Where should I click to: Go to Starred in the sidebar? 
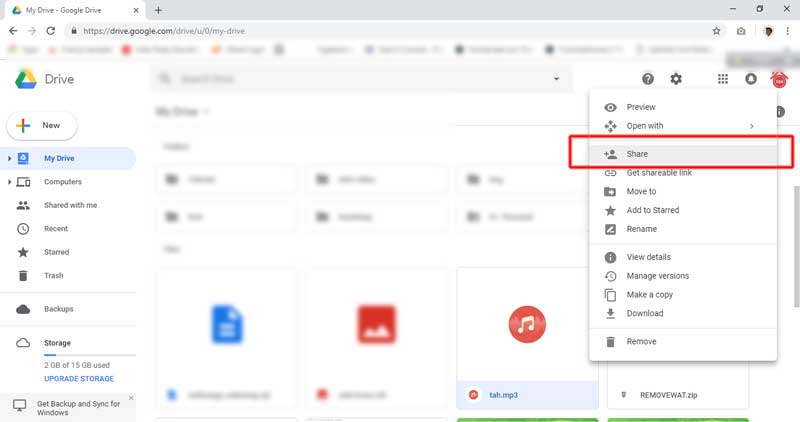[x=56, y=252]
